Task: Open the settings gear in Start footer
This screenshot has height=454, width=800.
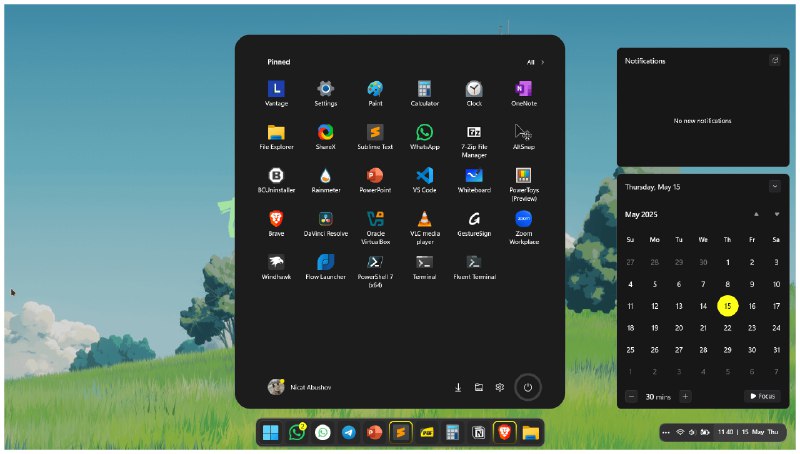Action: (499, 387)
